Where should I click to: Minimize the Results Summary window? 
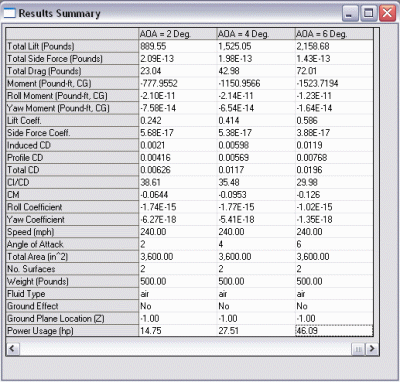pyautogui.click(x=350, y=13)
